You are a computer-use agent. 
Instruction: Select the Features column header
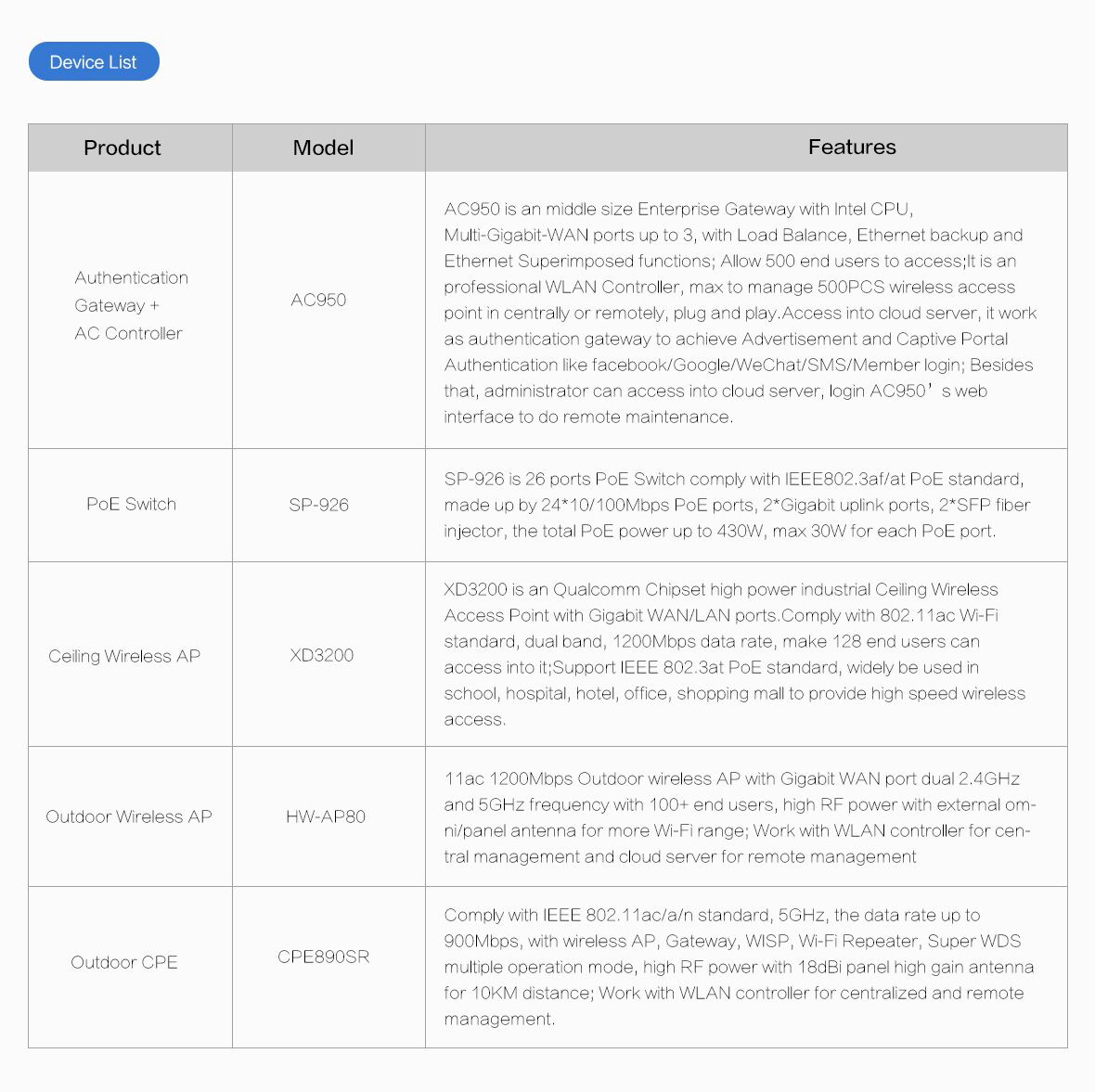(x=746, y=148)
